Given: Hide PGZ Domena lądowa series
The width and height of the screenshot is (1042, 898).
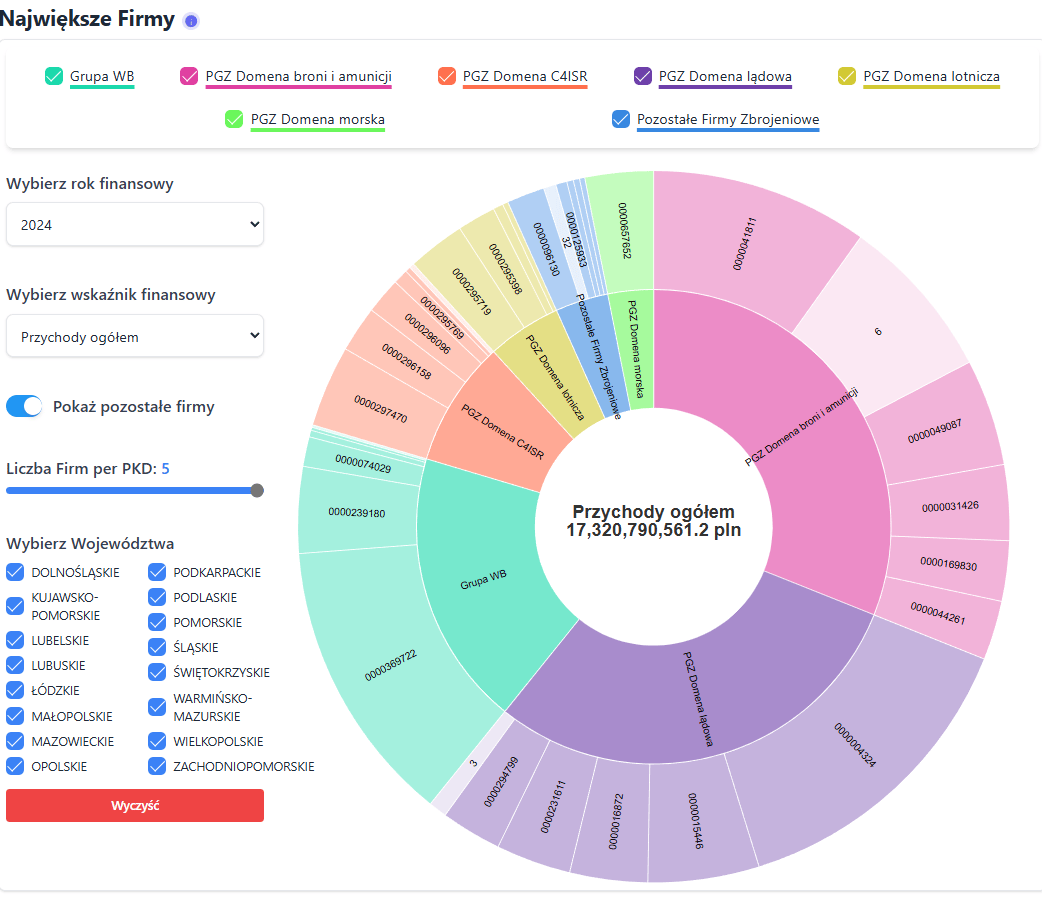Looking at the screenshot, I should (x=644, y=76).
